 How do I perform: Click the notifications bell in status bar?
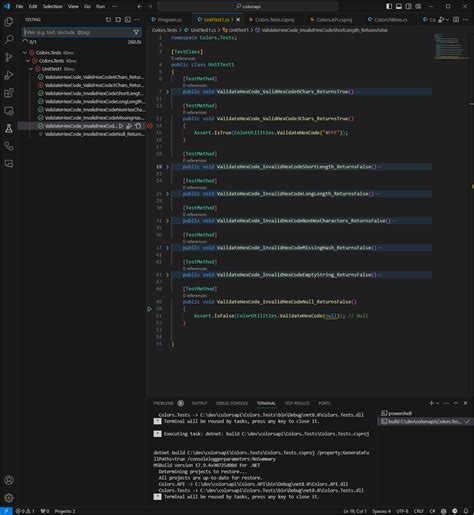point(466,511)
